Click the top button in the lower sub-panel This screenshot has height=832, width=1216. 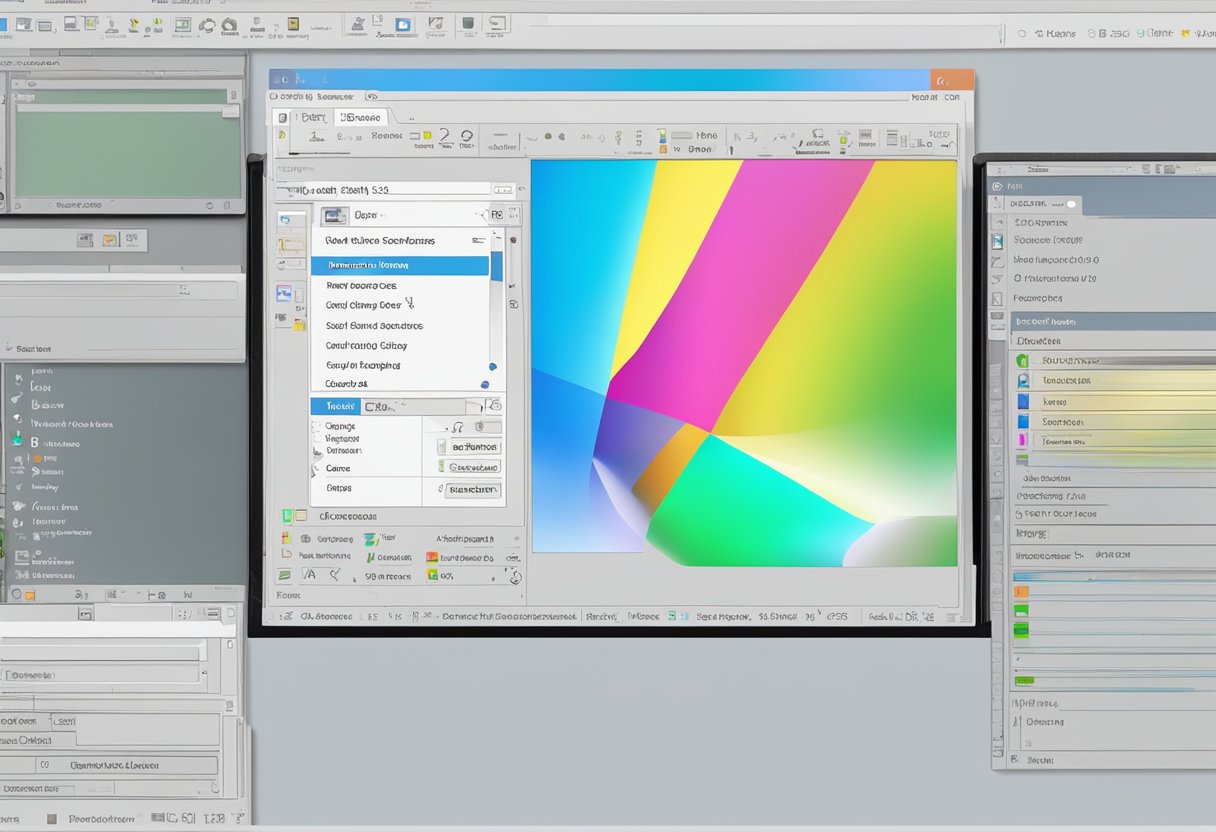tap(473, 447)
